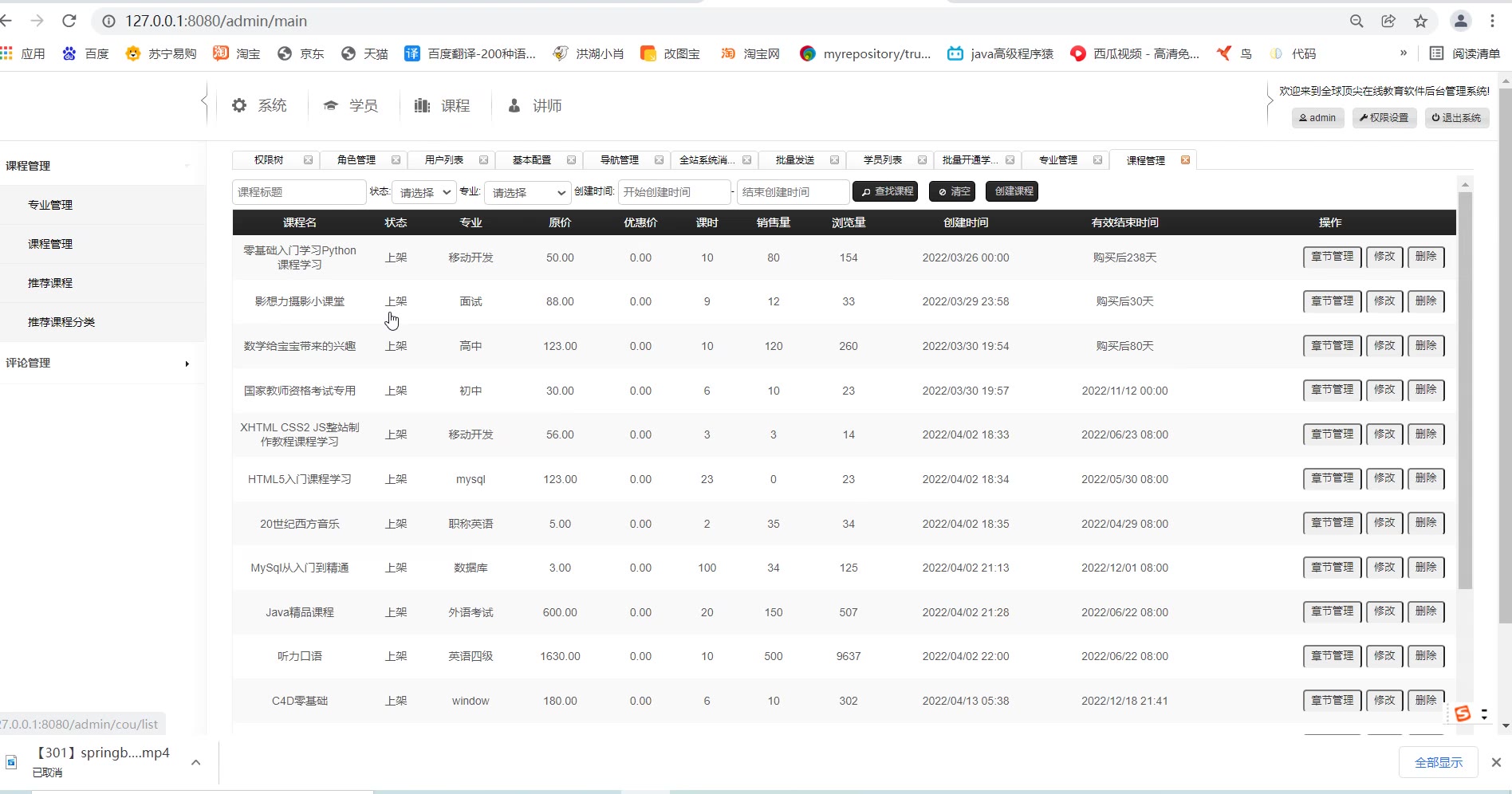1512x794 pixels.
Task: Click 章节管理 for Java精品课程 row
Action: tap(1332, 611)
